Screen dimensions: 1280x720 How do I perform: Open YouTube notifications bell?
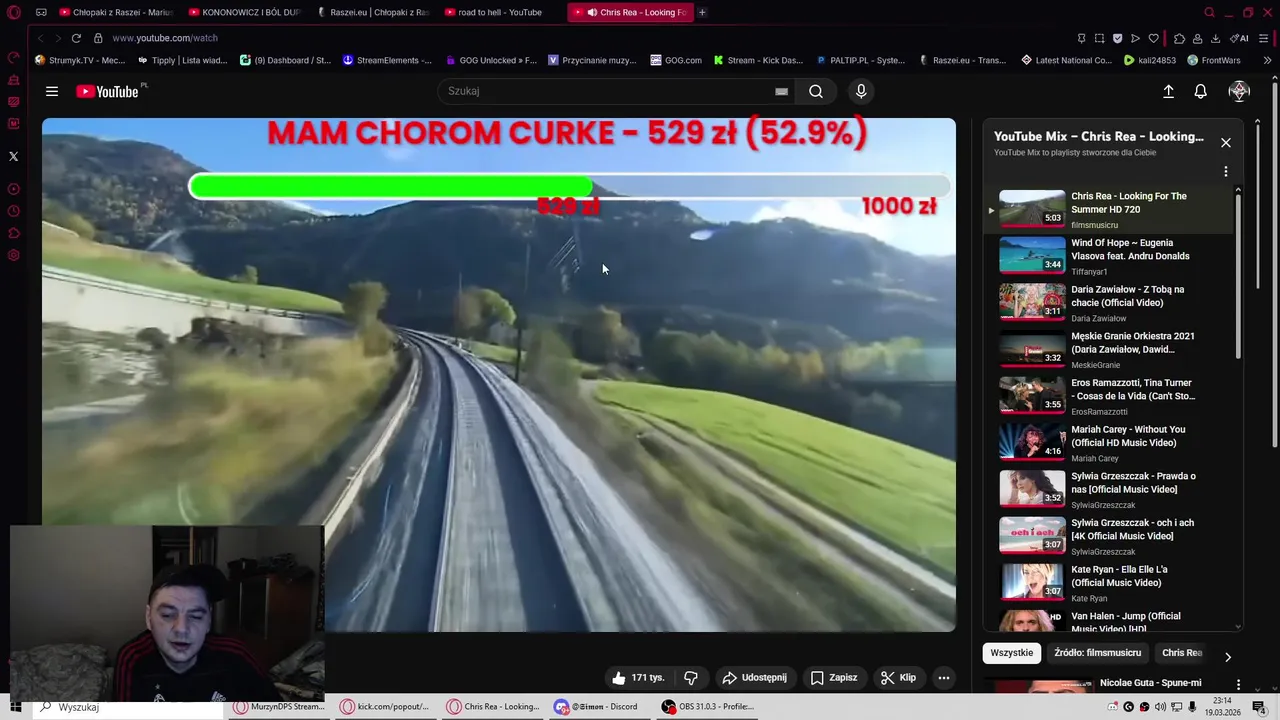click(x=1200, y=91)
